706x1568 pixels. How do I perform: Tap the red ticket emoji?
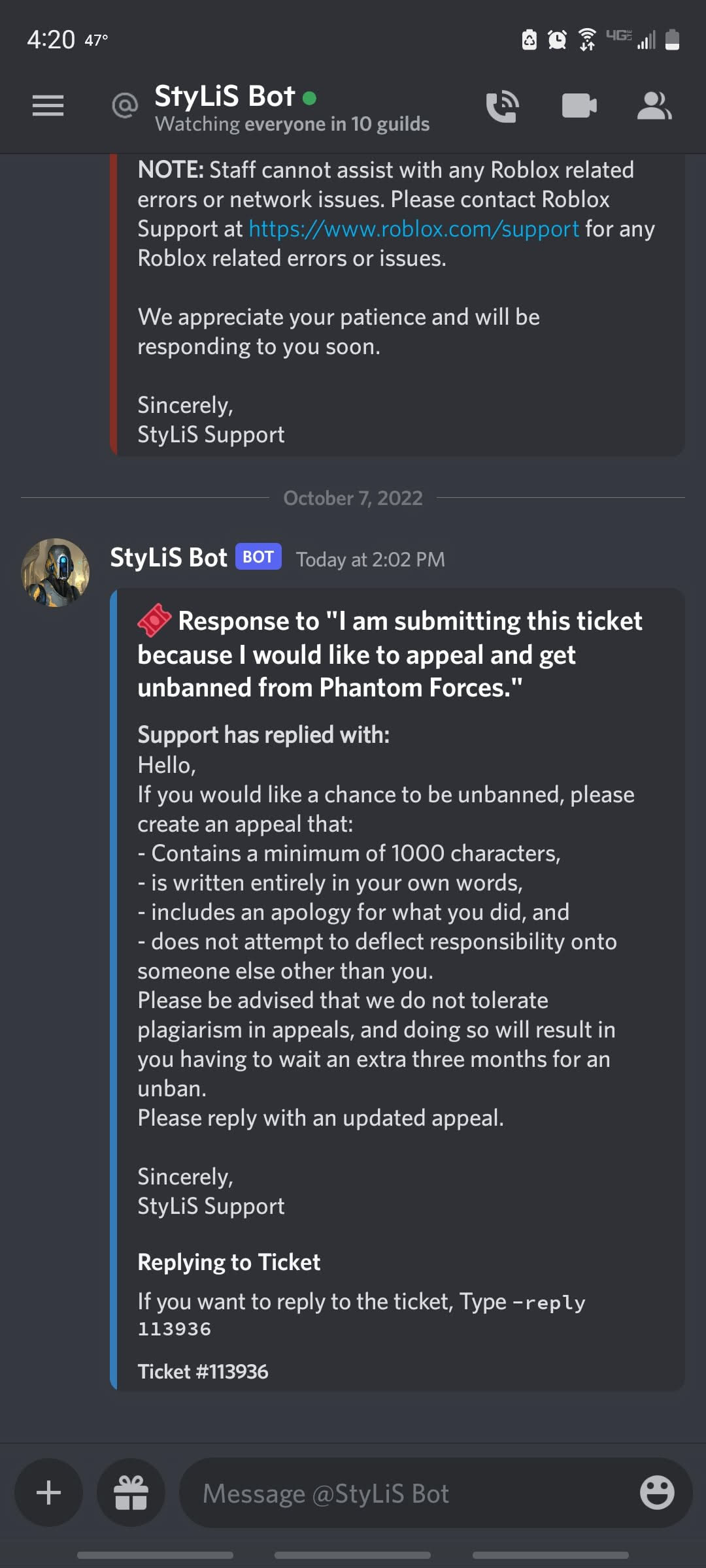tap(154, 621)
